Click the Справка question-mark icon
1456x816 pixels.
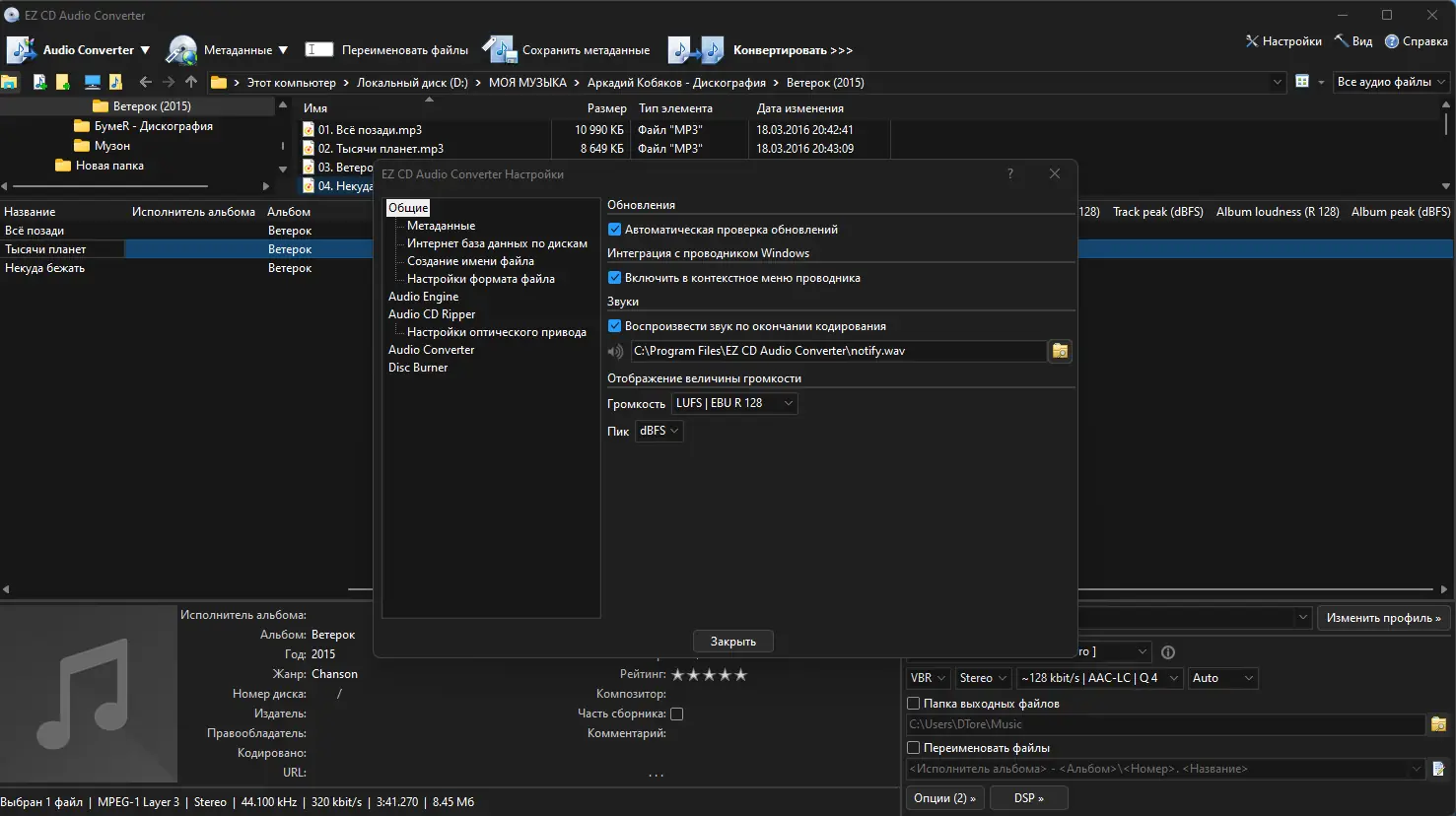[x=1392, y=41]
